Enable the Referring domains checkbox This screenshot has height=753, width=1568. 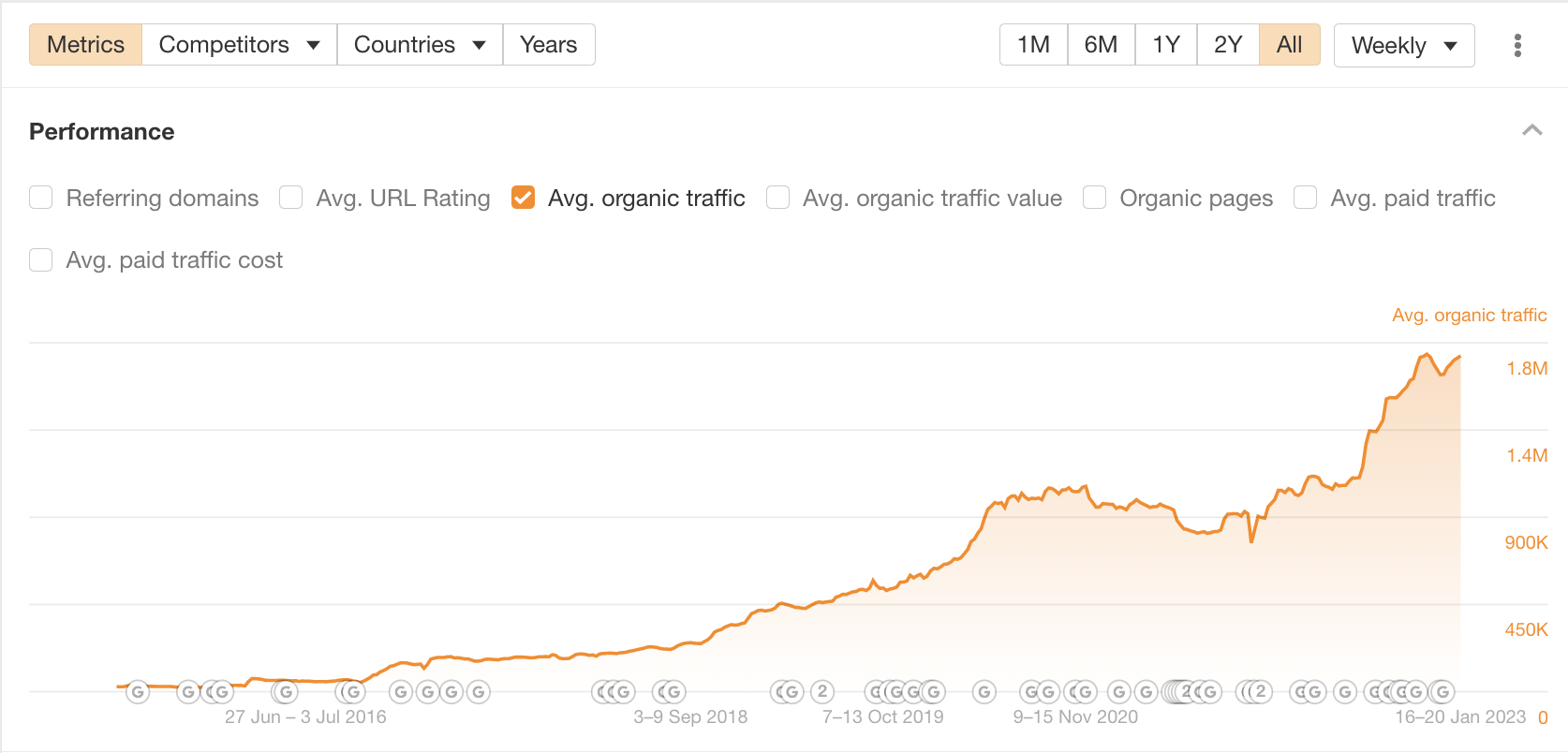coord(40,198)
